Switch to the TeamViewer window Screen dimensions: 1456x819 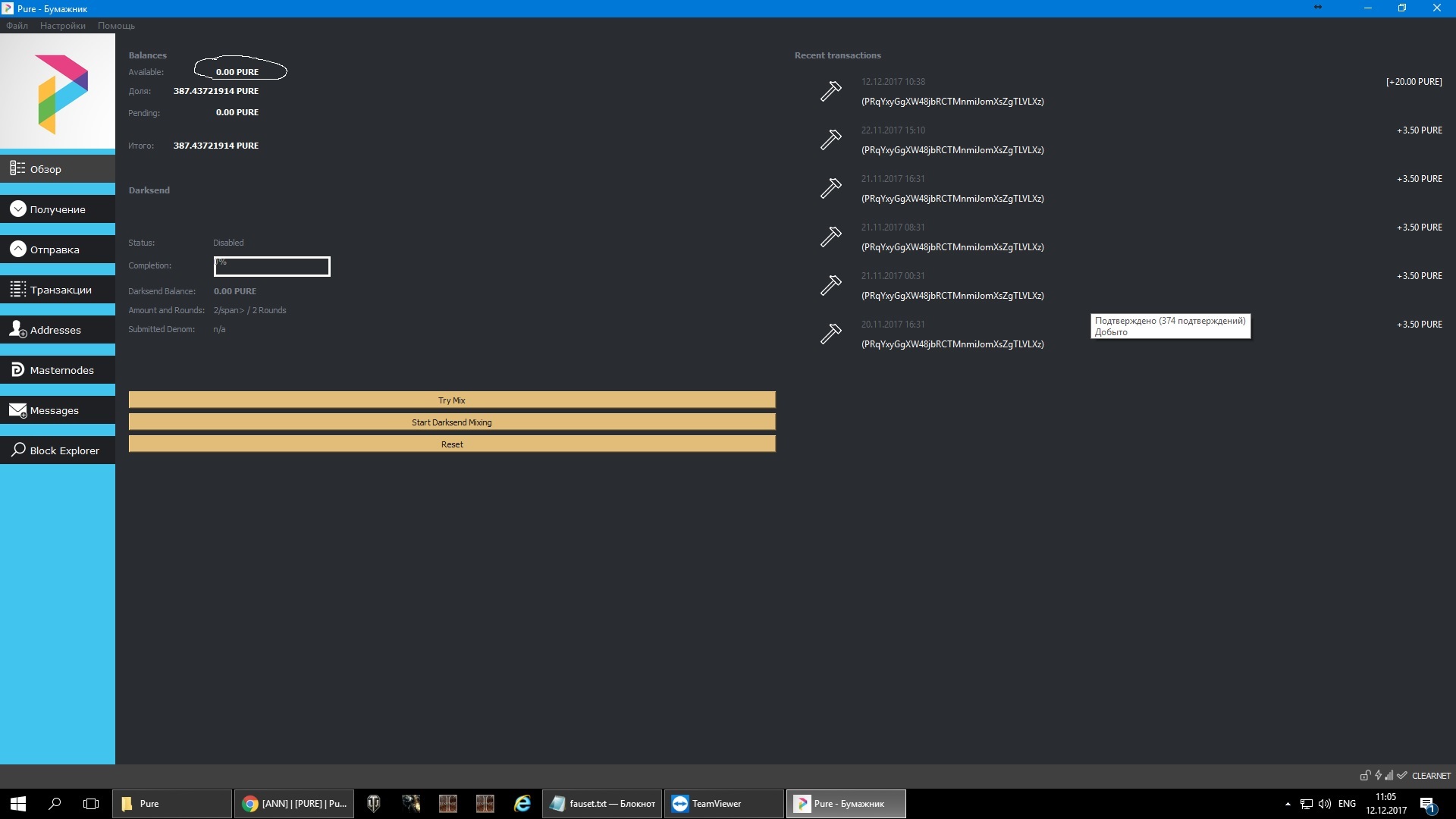point(724,804)
